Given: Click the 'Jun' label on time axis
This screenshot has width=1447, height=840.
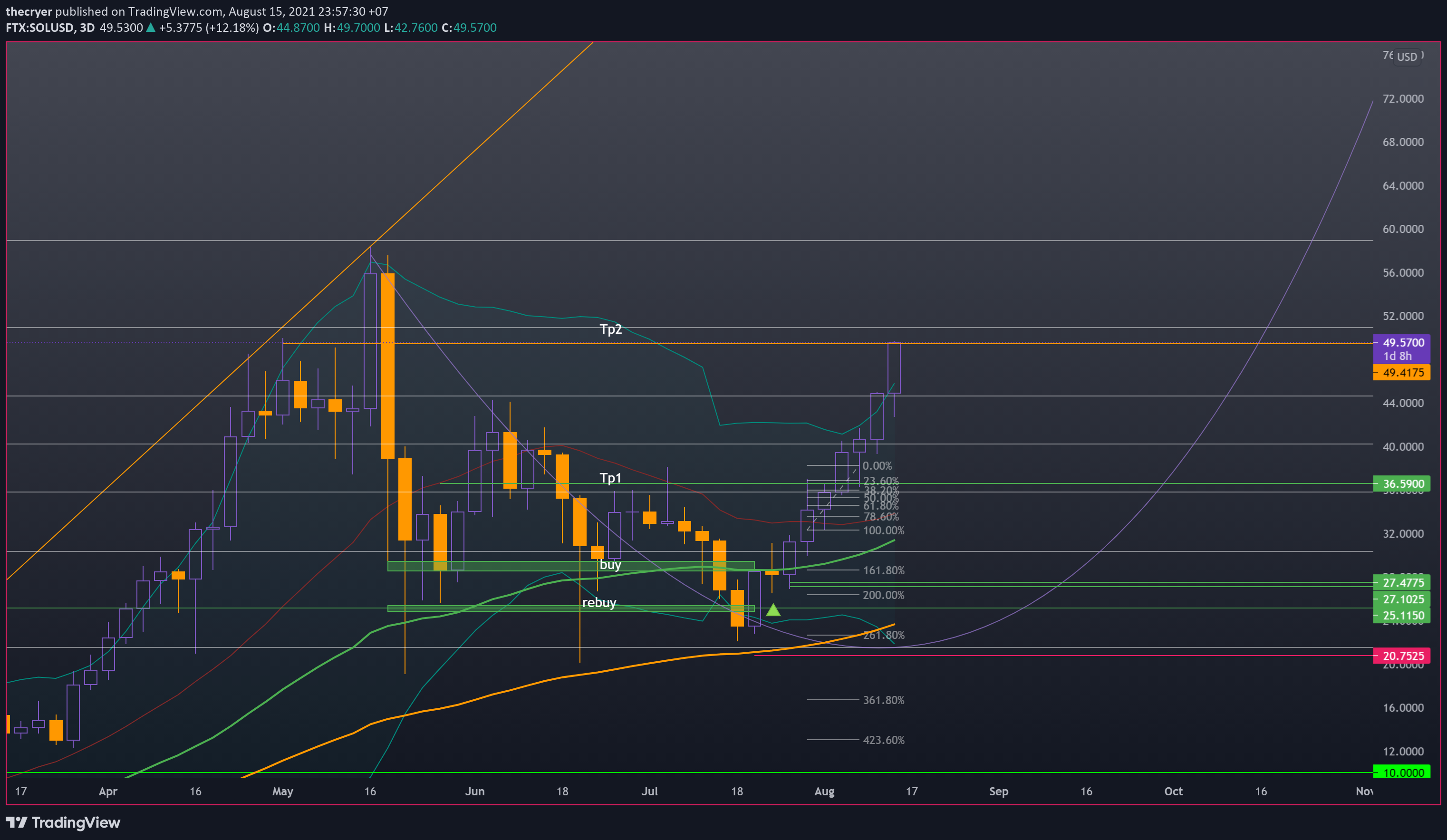Looking at the screenshot, I should click(x=475, y=791).
